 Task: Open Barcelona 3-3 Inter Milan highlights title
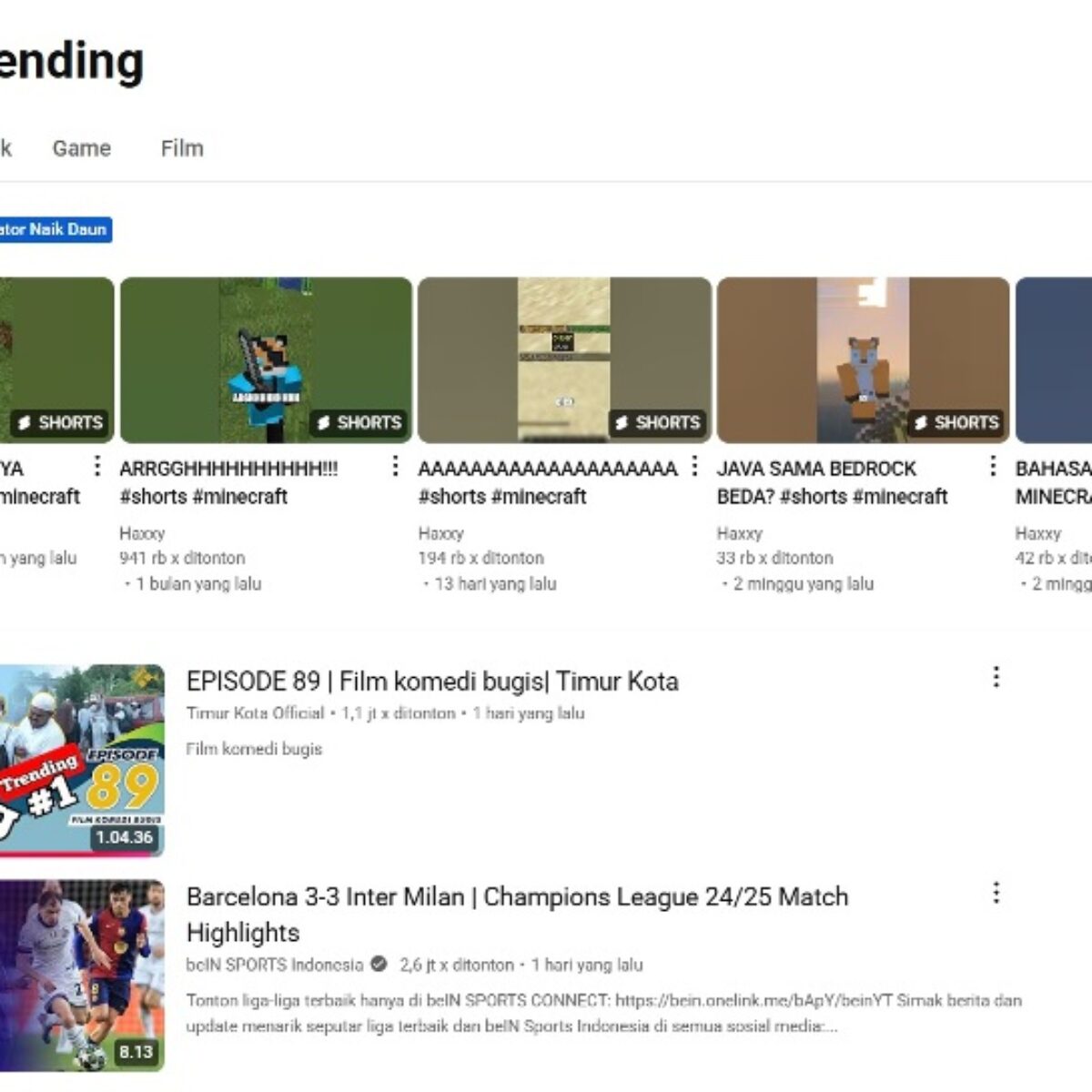(x=517, y=915)
